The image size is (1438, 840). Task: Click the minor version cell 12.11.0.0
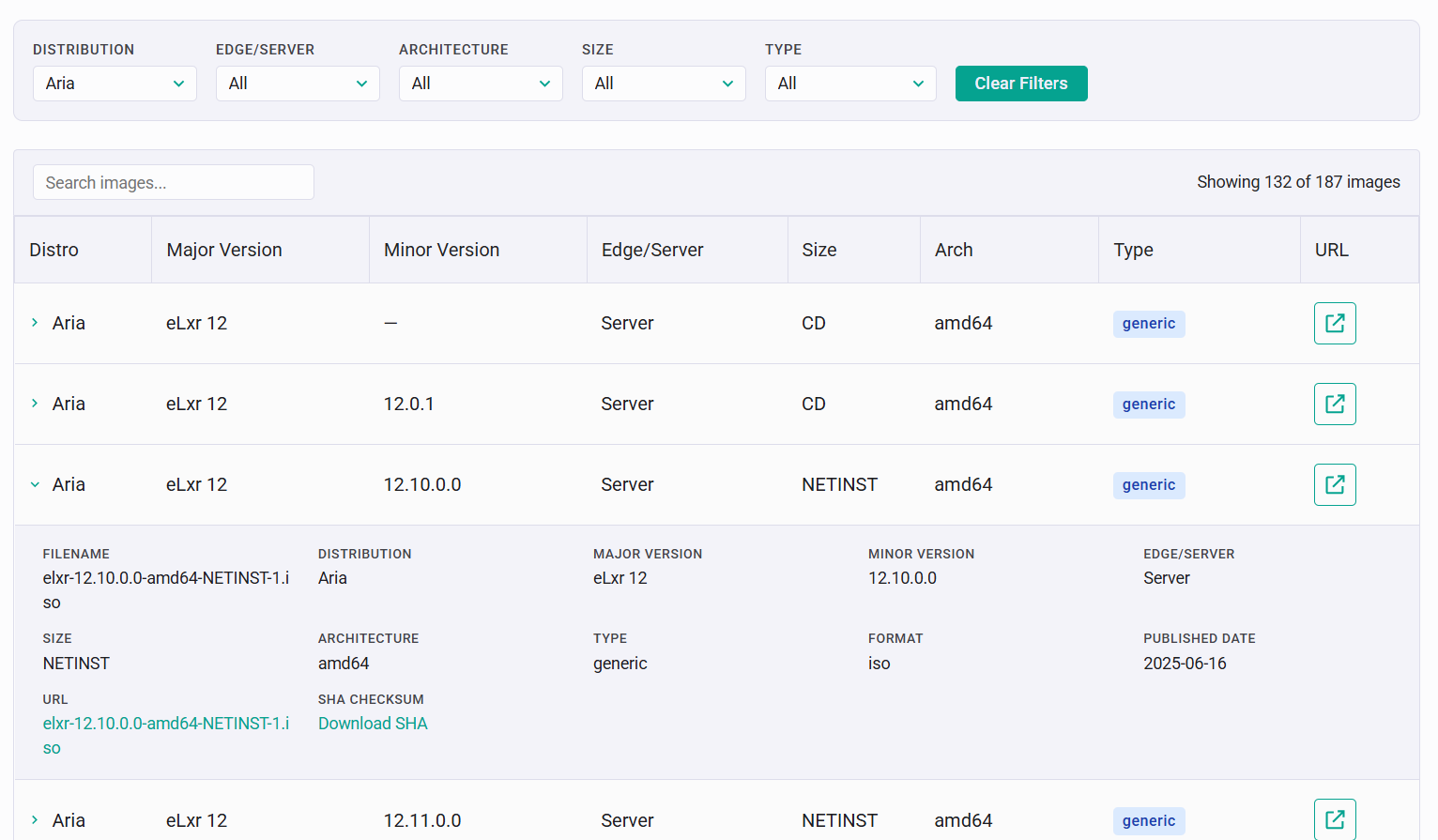(422, 820)
